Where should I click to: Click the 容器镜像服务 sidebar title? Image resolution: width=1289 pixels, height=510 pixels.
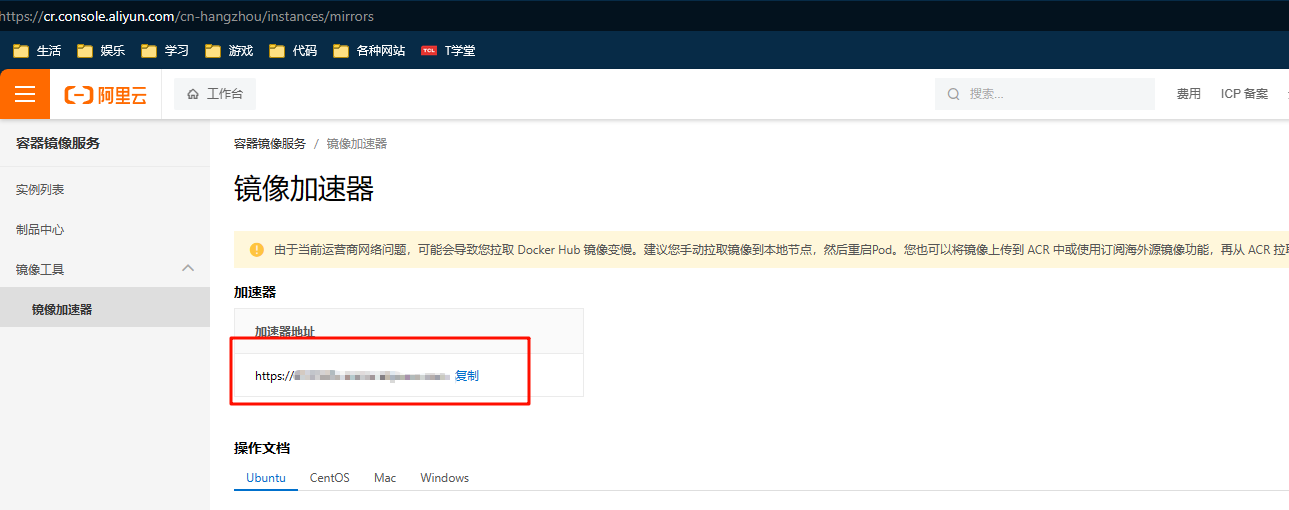[x=58, y=143]
